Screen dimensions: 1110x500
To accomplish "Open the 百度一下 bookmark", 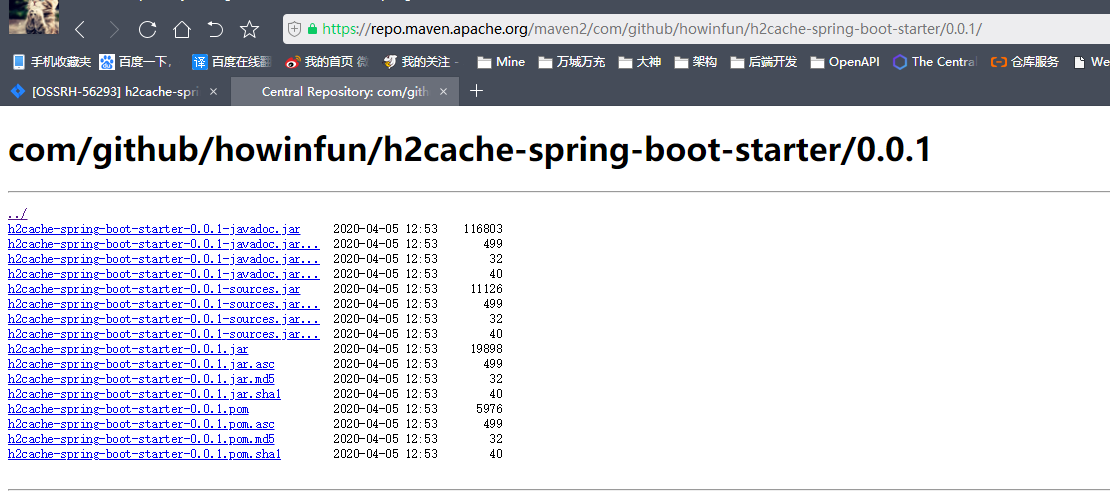I will coord(137,62).
